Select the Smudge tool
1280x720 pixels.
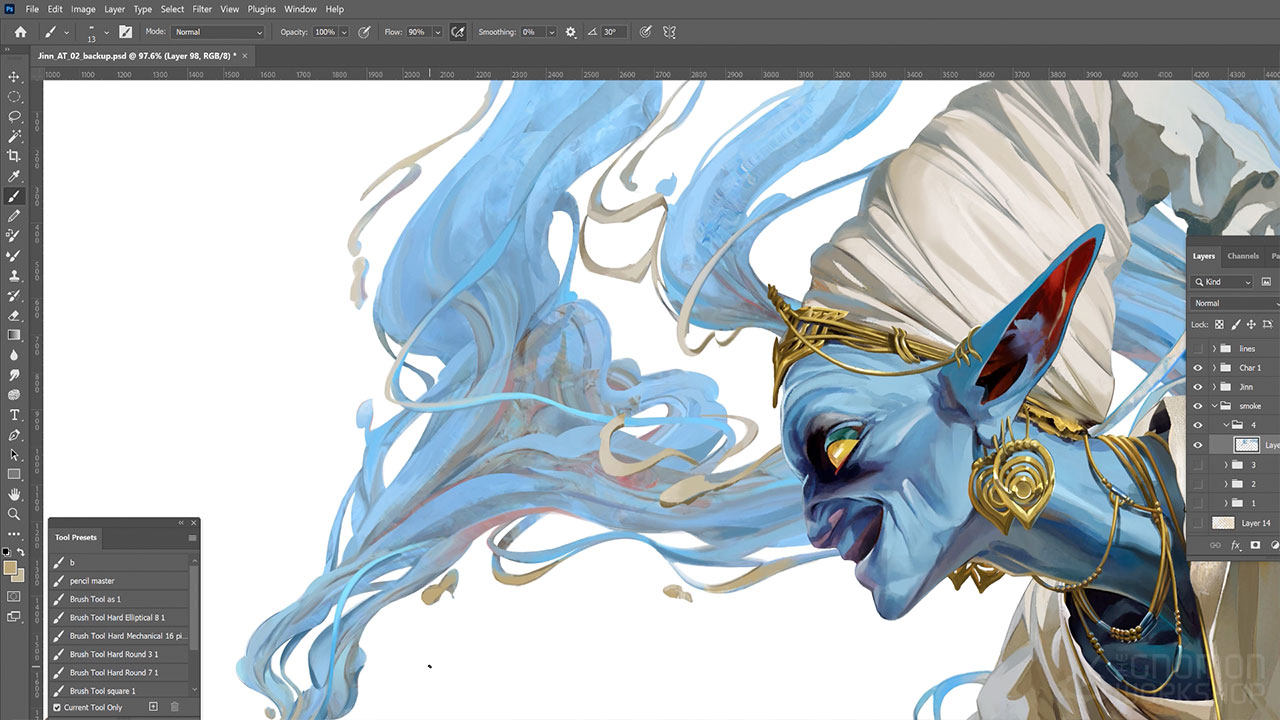14,375
